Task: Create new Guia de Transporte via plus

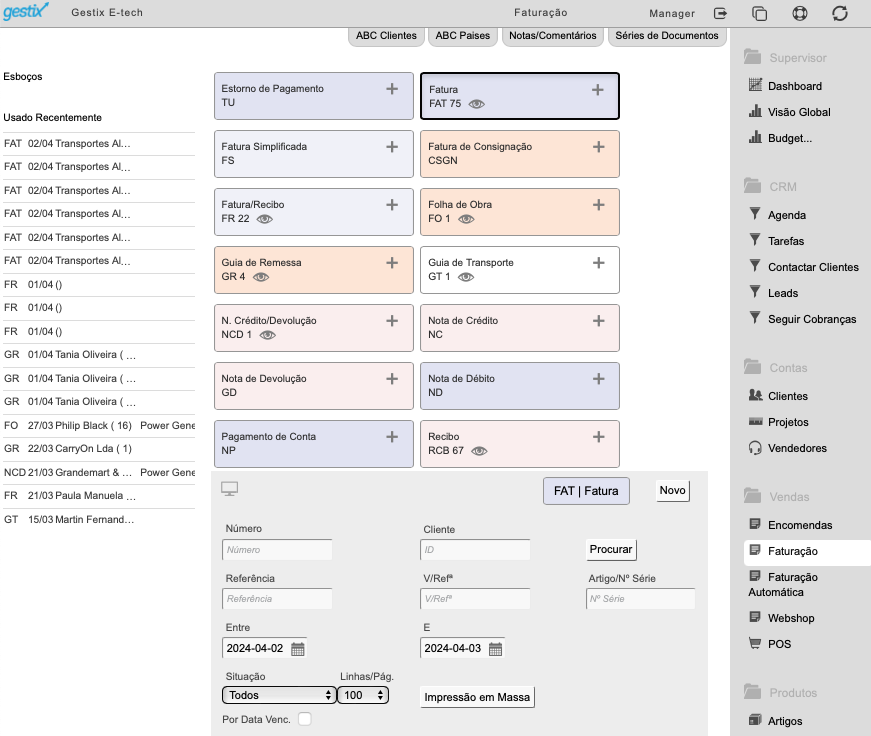Action: click(x=599, y=263)
